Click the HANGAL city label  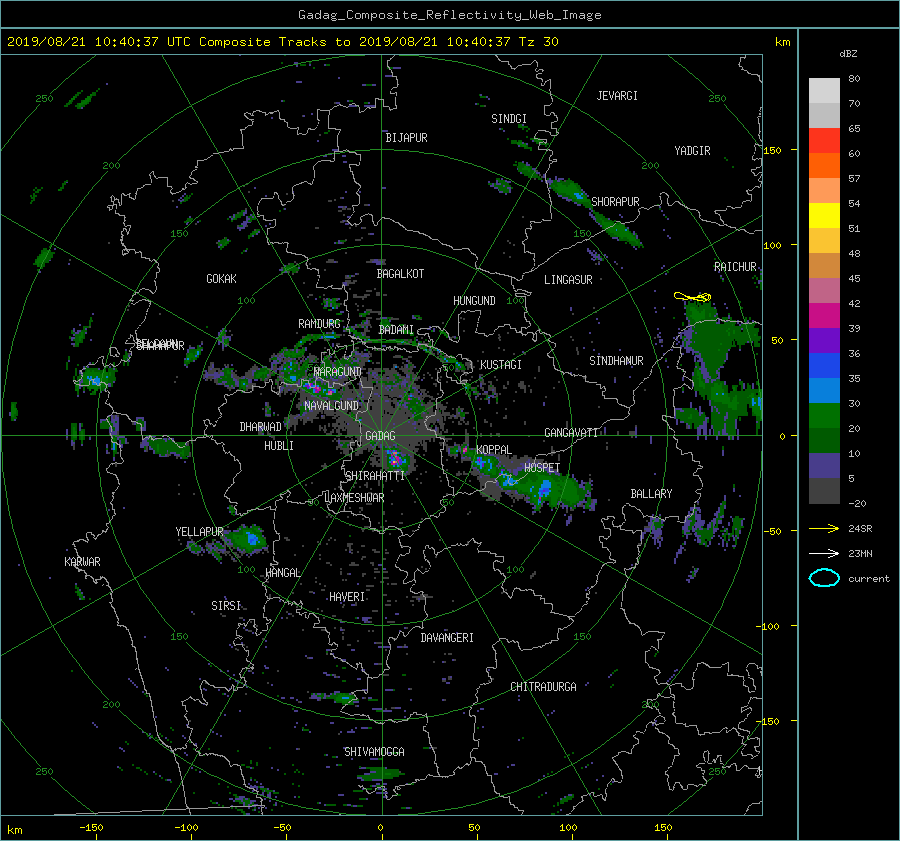pyautogui.click(x=283, y=573)
